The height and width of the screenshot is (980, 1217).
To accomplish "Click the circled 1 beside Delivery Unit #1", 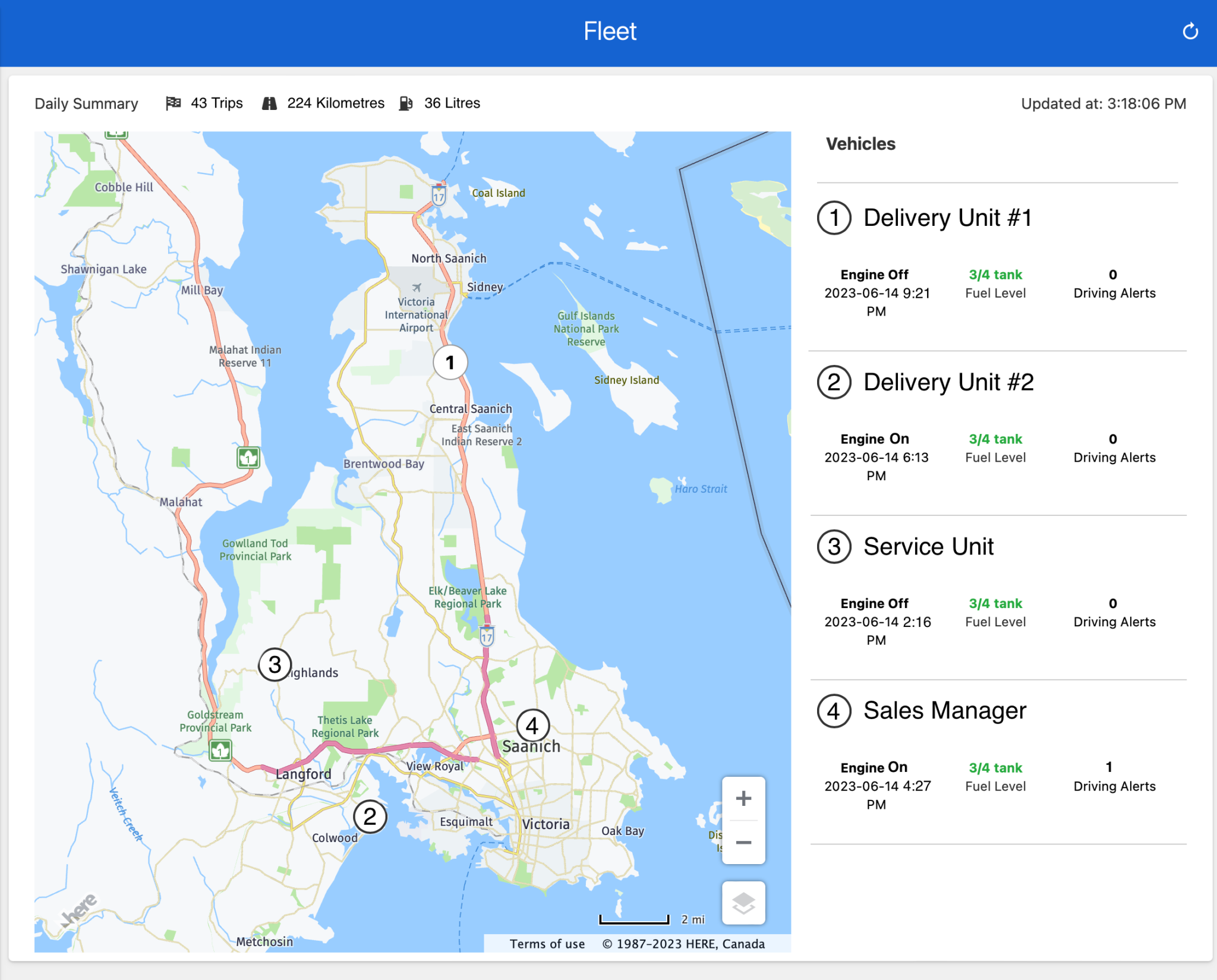I will click(834, 218).
